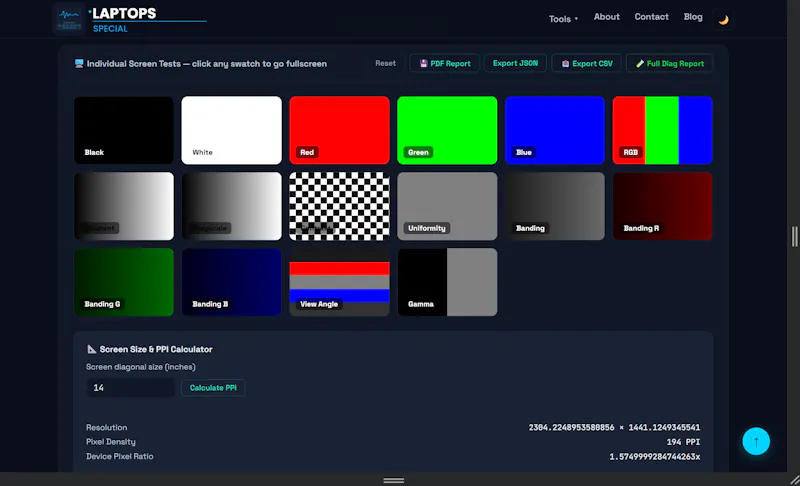Viewport: 800px width, 486px height.
Task: Click Export CSV button
Action: coord(586,63)
